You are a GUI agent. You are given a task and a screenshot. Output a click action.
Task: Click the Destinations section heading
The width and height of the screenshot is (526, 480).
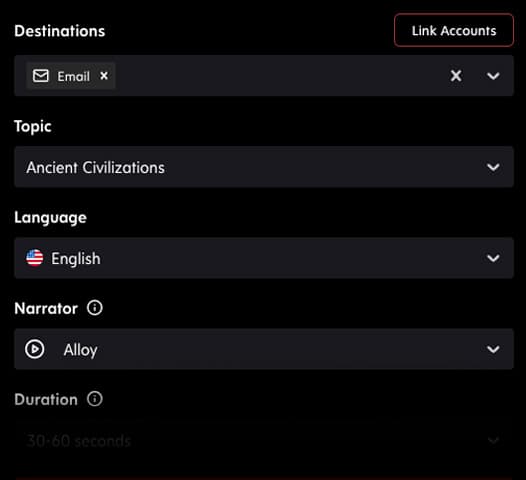(x=60, y=31)
